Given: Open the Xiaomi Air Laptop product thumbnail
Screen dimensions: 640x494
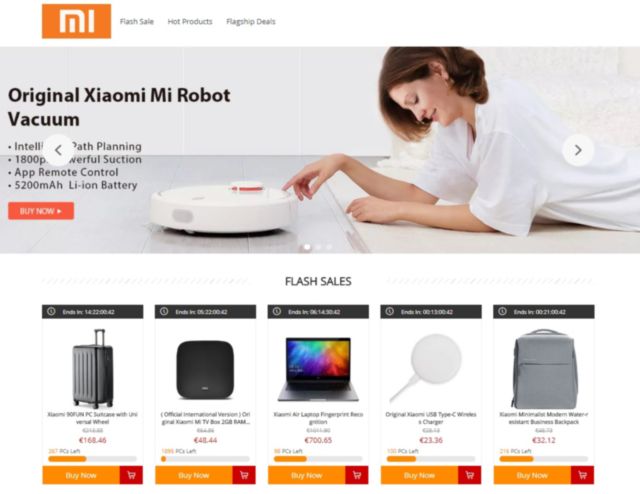Looking at the screenshot, I should click(x=318, y=369).
